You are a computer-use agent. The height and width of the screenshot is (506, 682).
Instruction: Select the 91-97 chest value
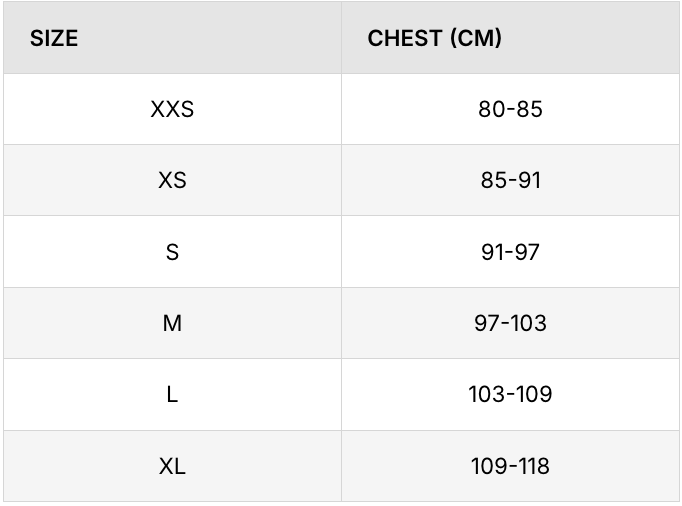click(x=510, y=252)
